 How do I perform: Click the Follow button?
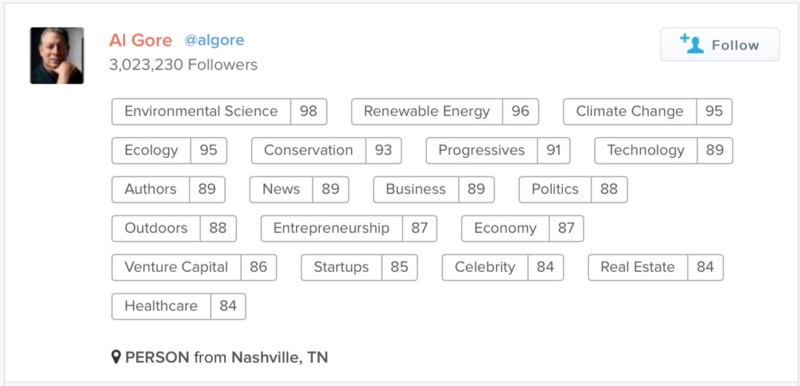(x=719, y=45)
